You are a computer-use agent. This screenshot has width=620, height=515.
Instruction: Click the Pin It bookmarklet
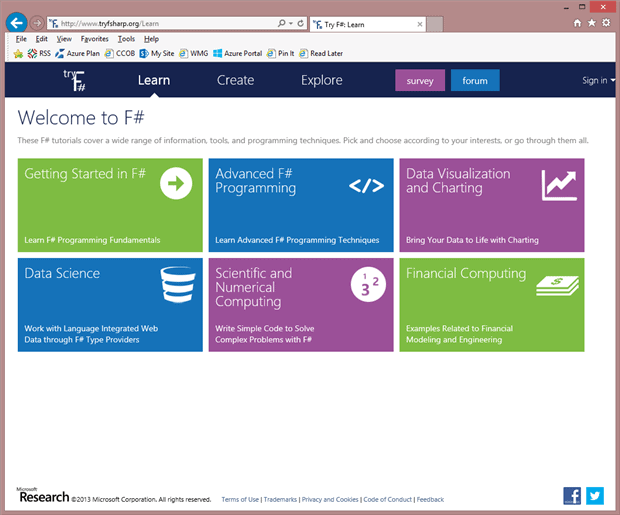click(280, 53)
